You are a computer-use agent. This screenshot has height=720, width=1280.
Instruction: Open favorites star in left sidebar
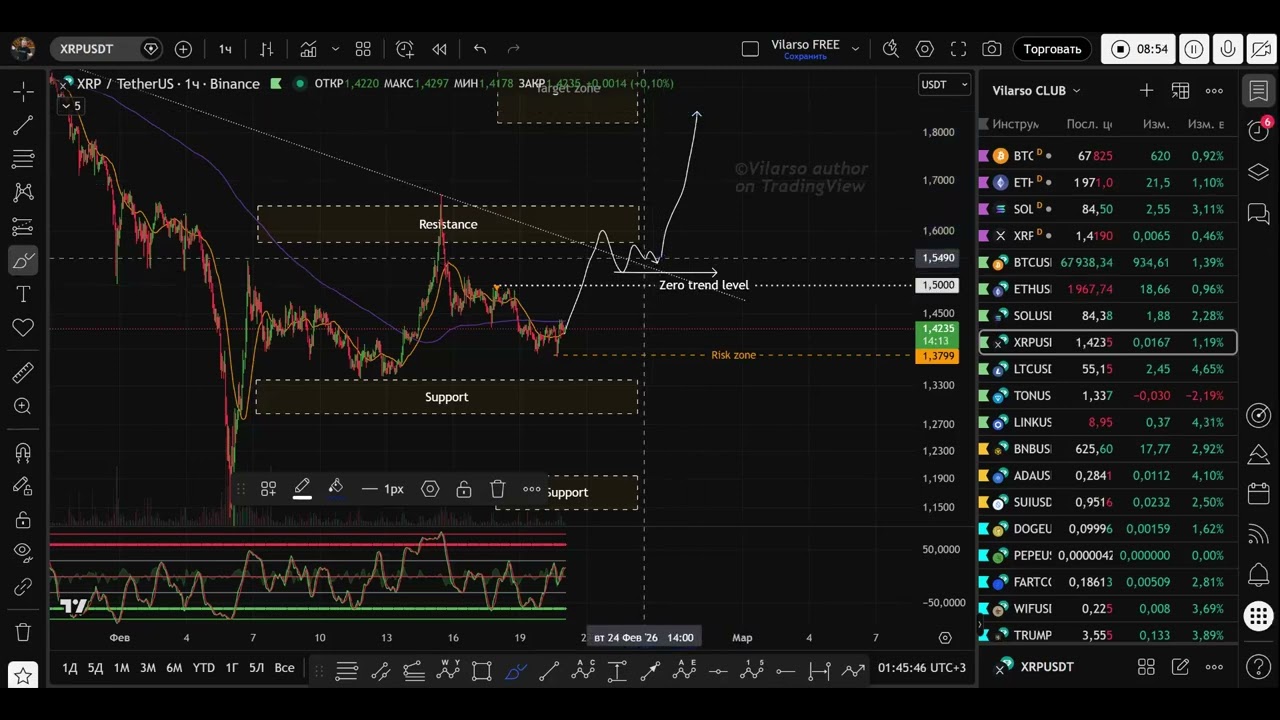point(23,676)
